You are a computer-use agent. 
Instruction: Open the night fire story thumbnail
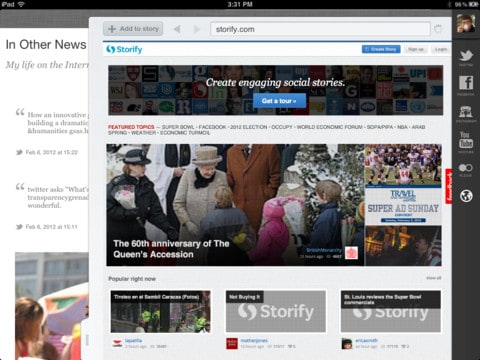click(403, 246)
